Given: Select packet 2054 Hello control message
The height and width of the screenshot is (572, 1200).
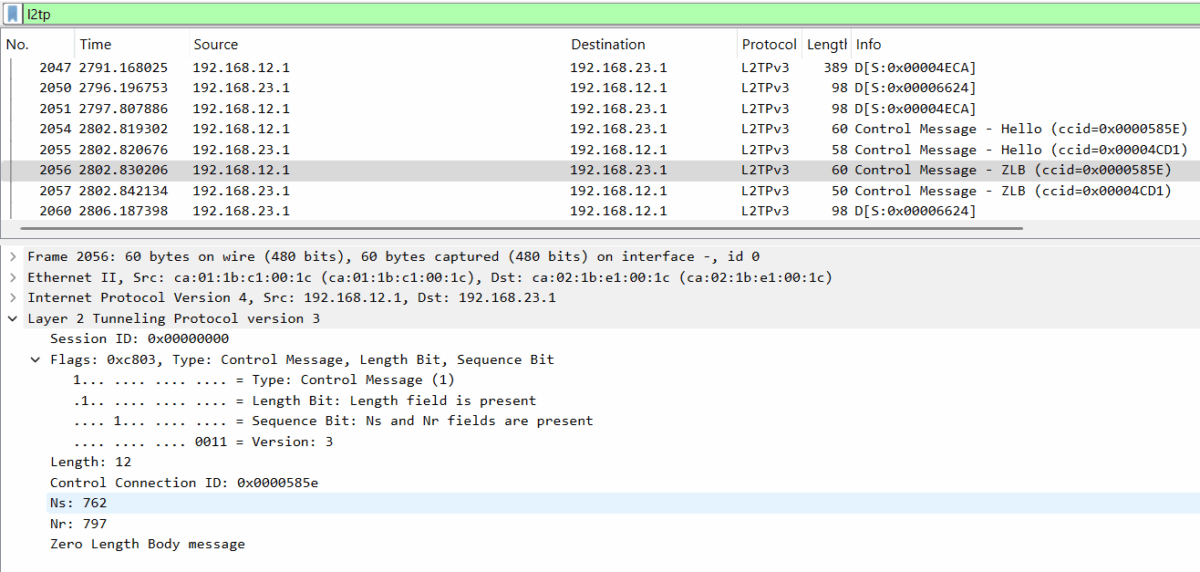Looking at the screenshot, I should point(600,129).
